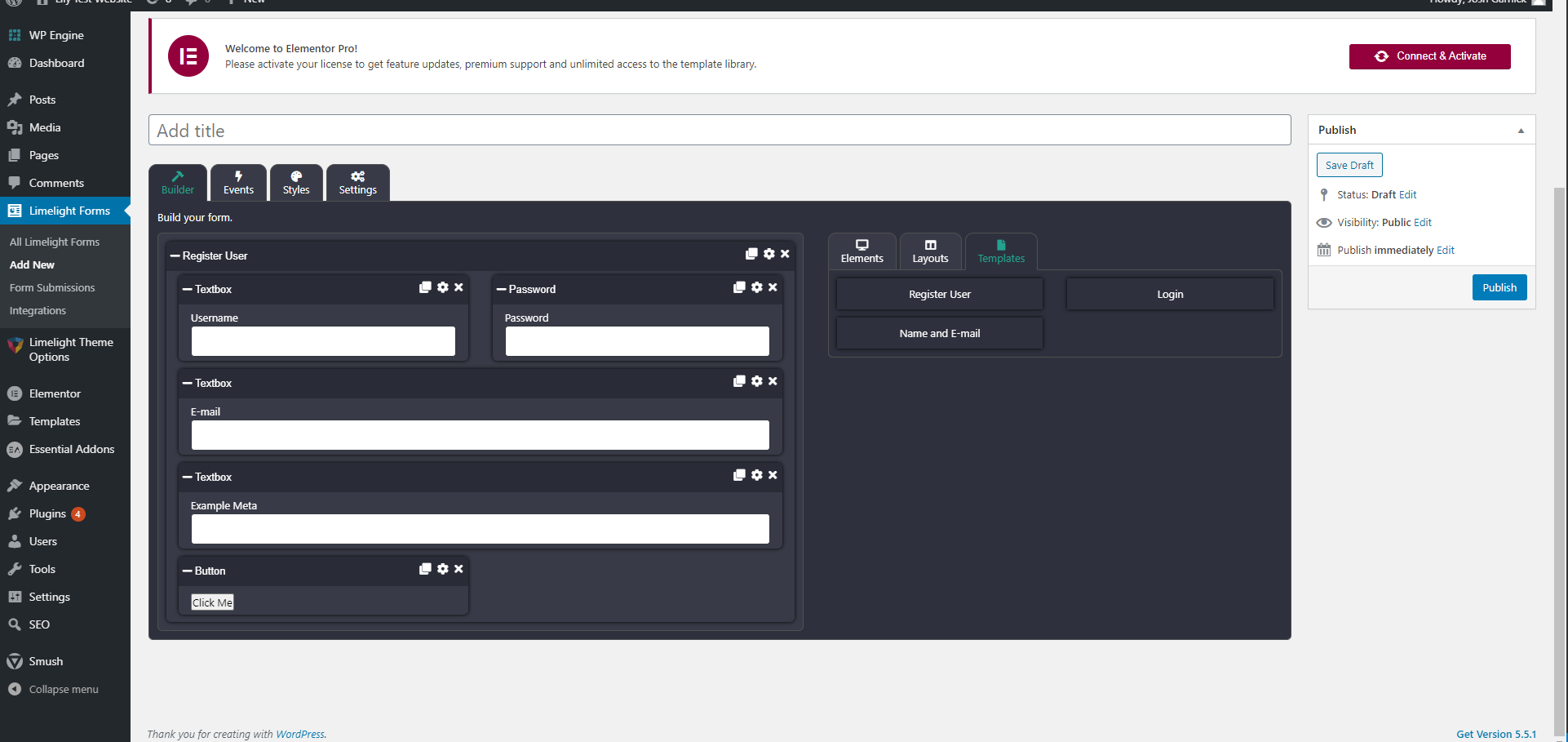Remove the Button element with X icon

point(458,569)
